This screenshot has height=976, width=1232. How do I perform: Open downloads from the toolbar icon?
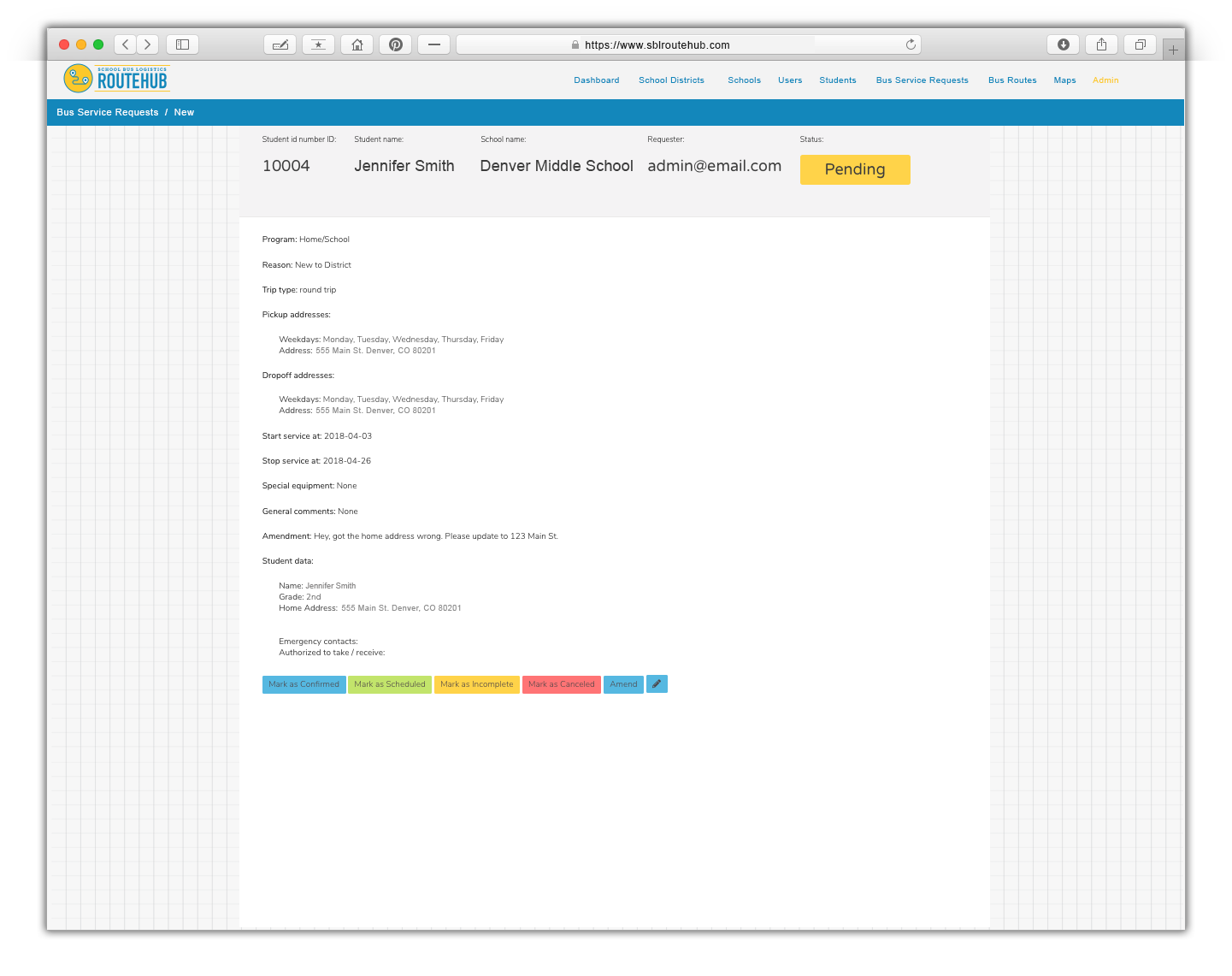tap(1063, 44)
